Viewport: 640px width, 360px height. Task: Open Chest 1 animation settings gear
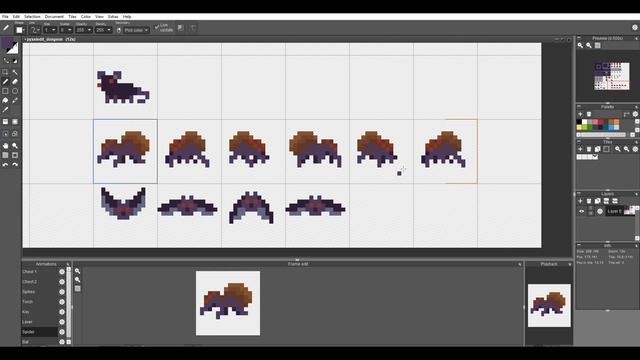pyautogui.click(x=62, y=271)
